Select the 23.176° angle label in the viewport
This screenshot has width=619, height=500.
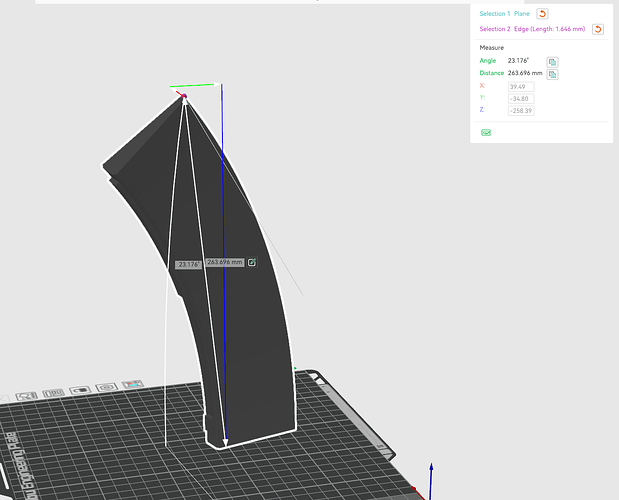188,264
